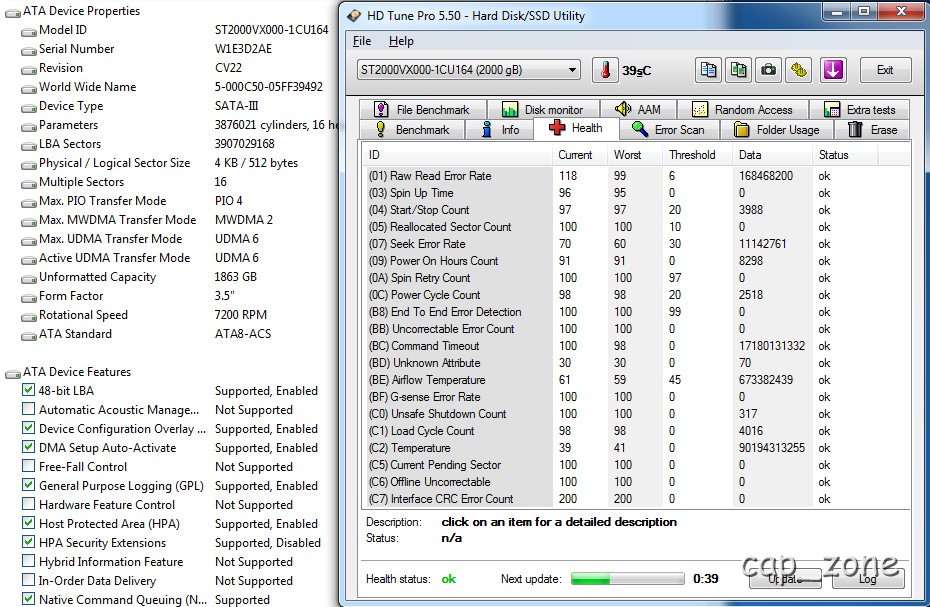Click the ATA Device Features header icon
The width and height of the screenshot is (930, 607).
point(12,373)
